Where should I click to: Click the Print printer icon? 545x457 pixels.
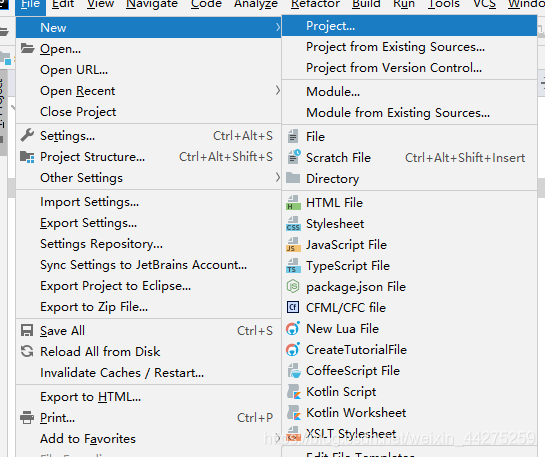point(27,417)
